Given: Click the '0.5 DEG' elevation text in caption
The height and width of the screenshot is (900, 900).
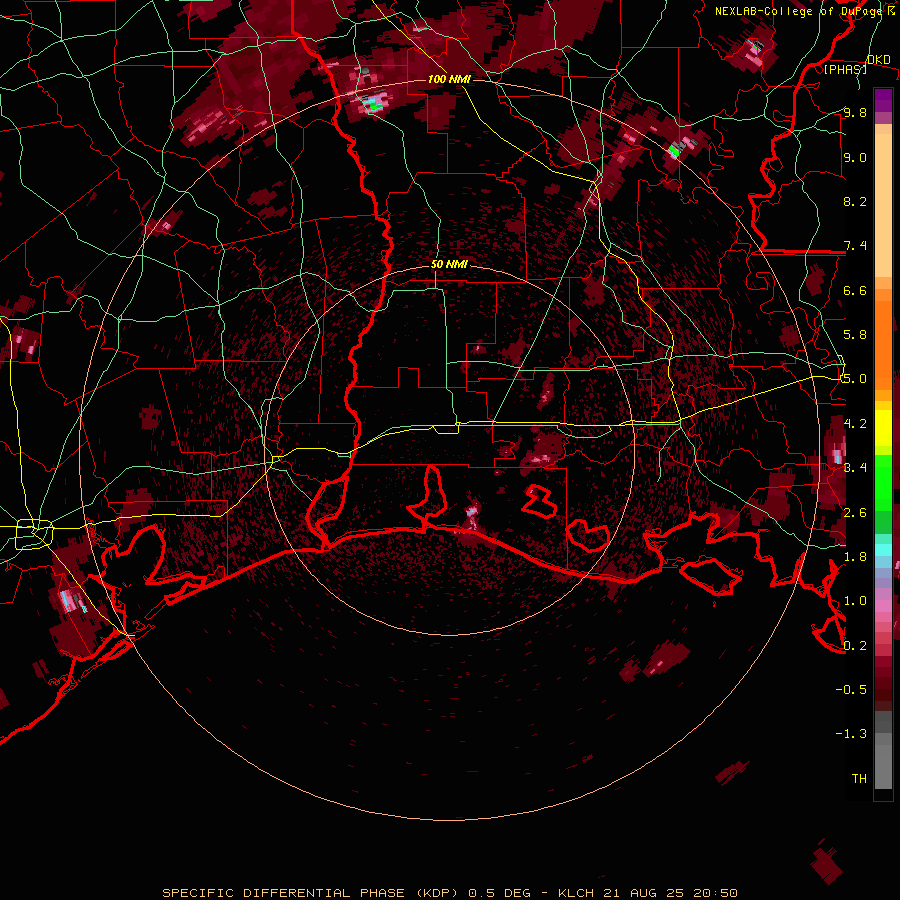Looking at the screenshot, I should click(x=499, y=893).
